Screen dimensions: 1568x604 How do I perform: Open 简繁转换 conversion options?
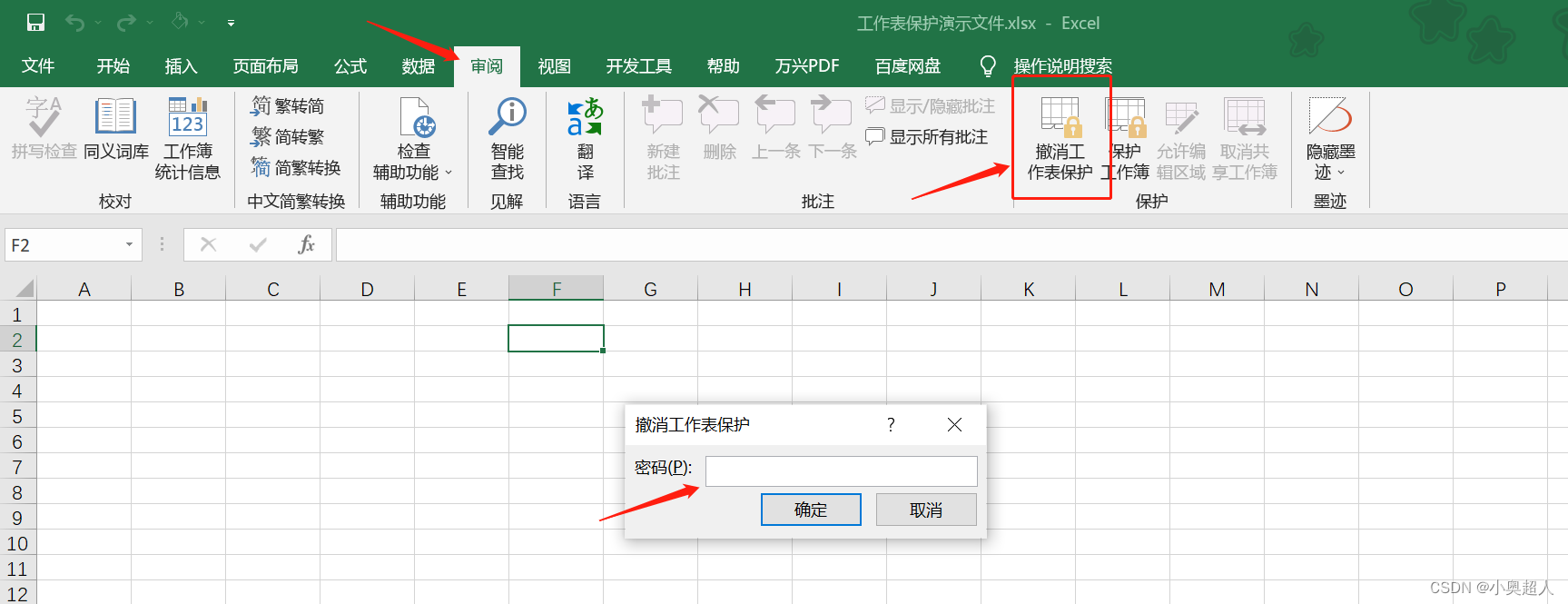296,168
